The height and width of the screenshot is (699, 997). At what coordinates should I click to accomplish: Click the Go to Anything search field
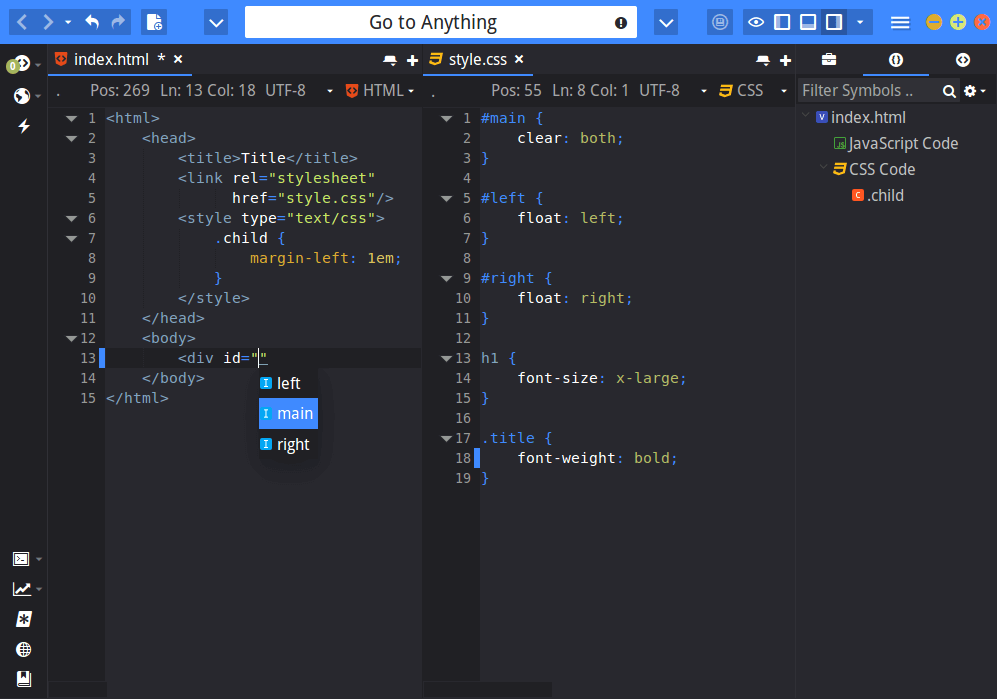point(441,22)
